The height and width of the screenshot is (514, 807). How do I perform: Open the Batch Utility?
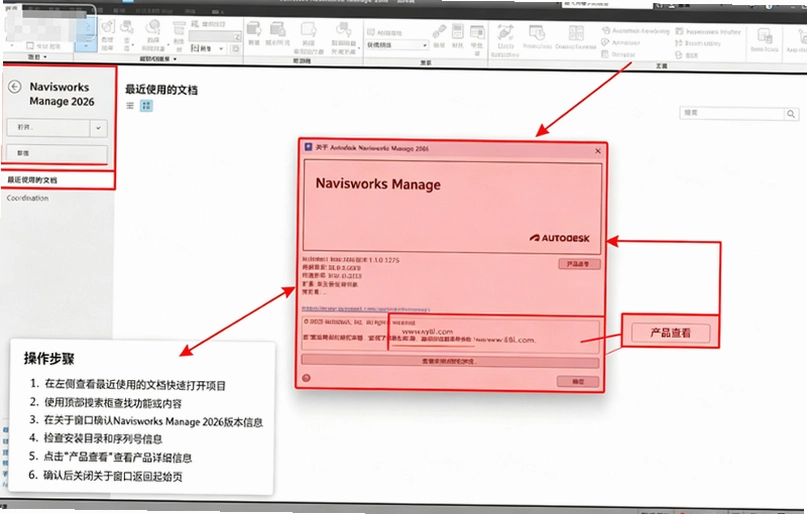pos(698,43)
